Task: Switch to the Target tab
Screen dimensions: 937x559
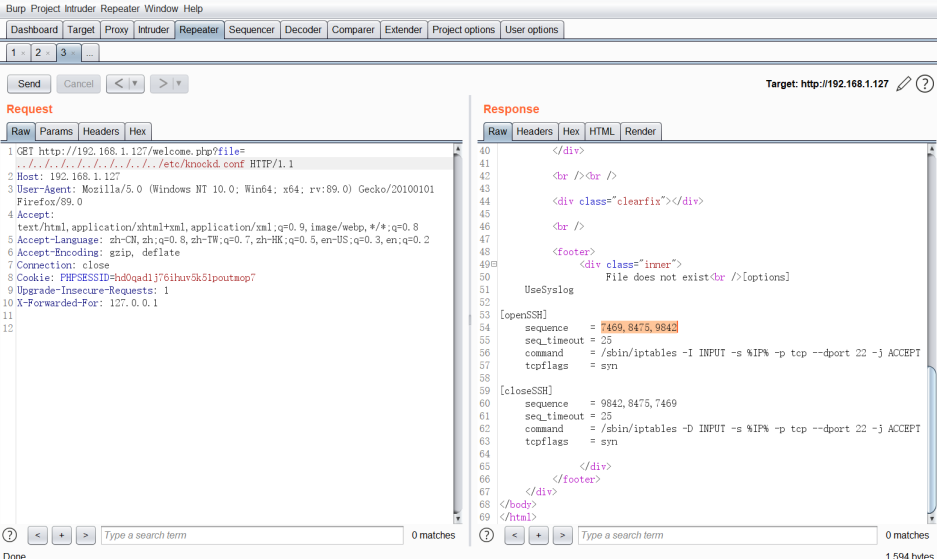Action: point(81,30)
